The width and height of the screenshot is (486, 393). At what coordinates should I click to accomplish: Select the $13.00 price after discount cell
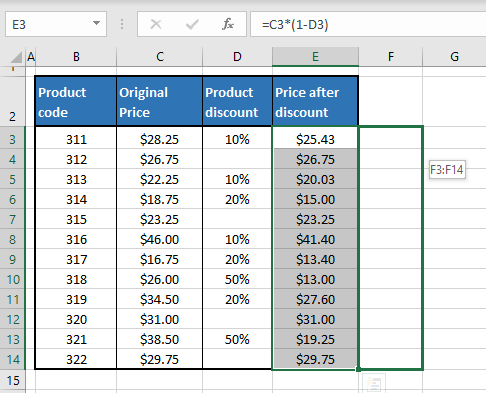click(315, 279)
